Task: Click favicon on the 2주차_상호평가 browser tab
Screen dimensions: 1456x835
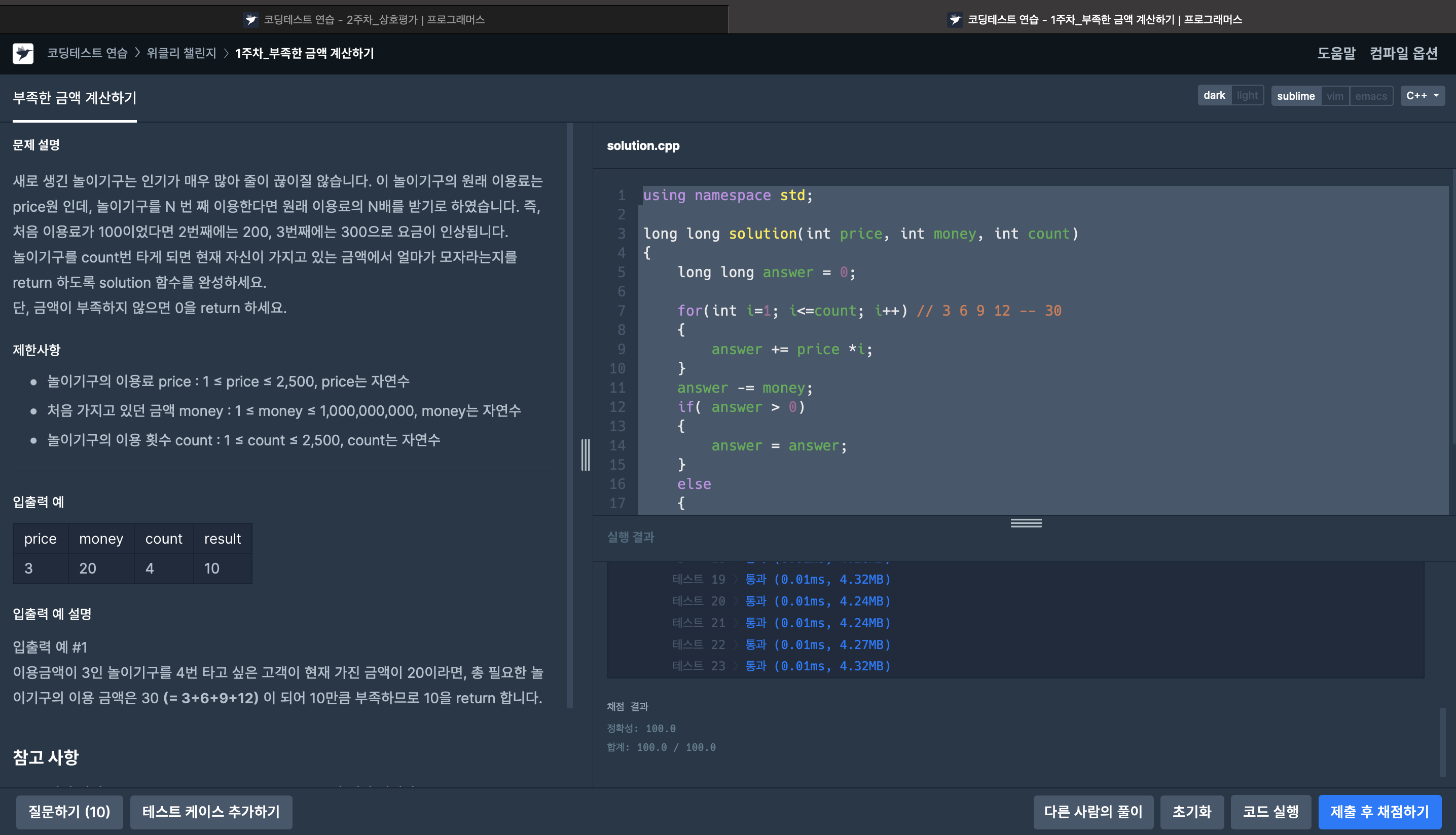Action: click(251, 19)
